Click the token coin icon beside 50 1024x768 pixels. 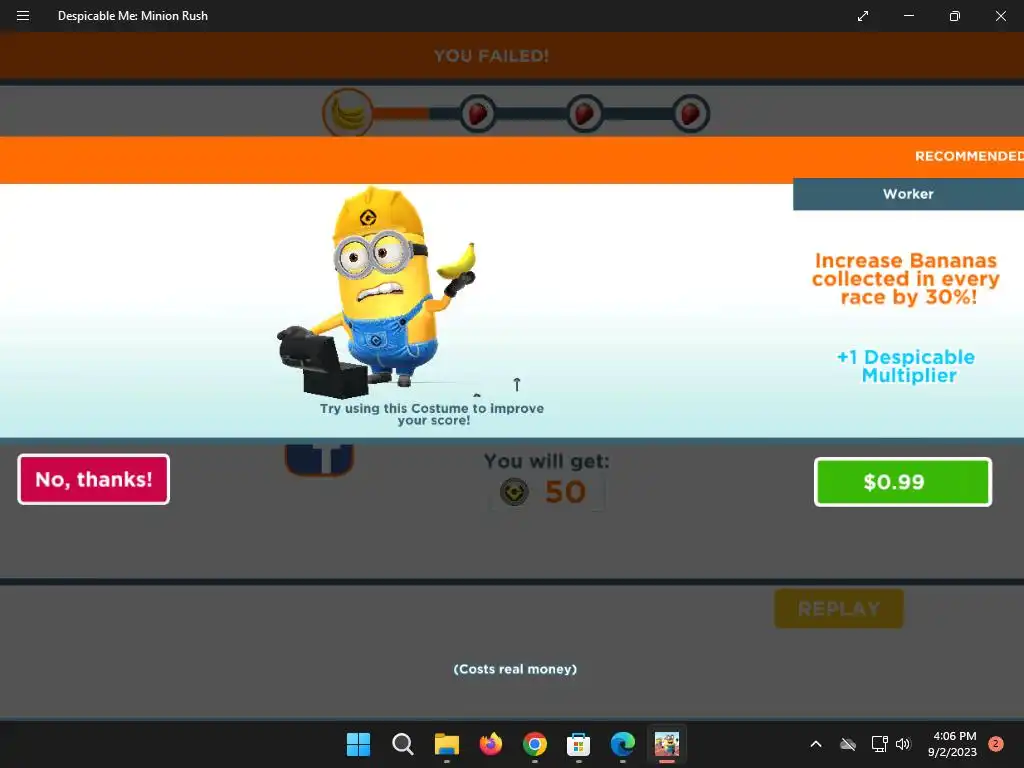click(x=514, y=492)
